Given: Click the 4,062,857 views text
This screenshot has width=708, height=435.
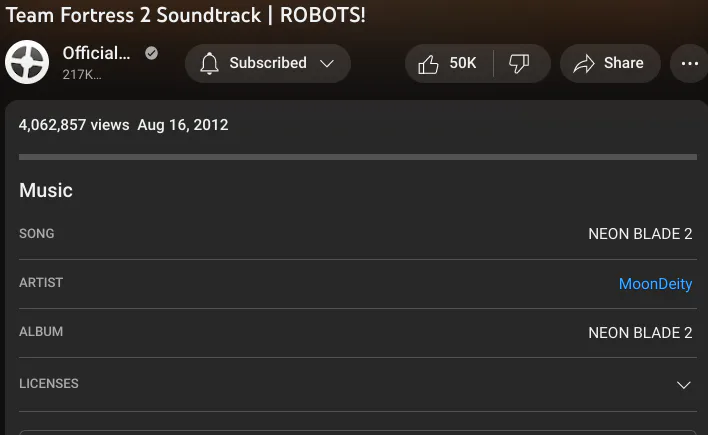Looking at the screenshot, I should pyautogui.click(x=74, y=125).
